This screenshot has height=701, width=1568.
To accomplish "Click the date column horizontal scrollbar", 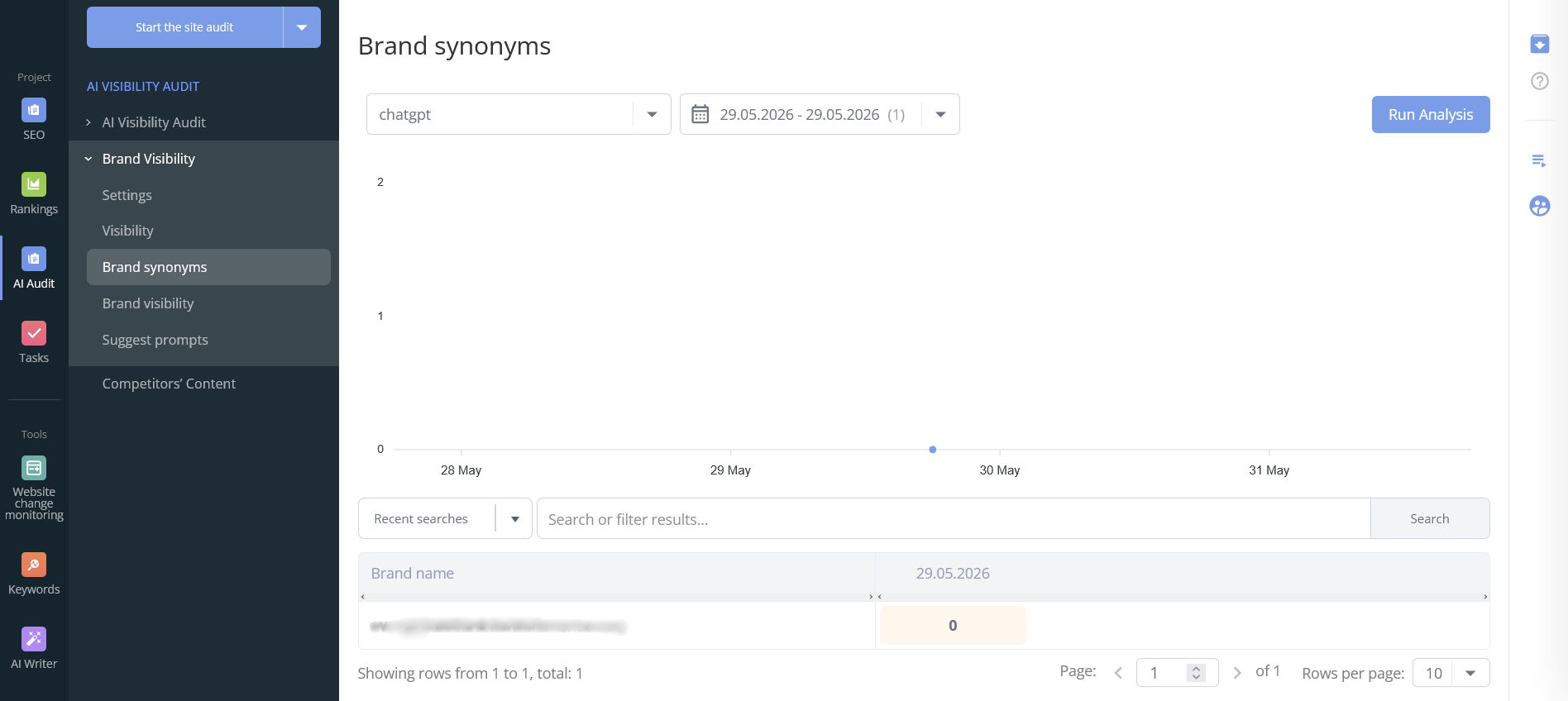I will click(x=1183, y=597).
